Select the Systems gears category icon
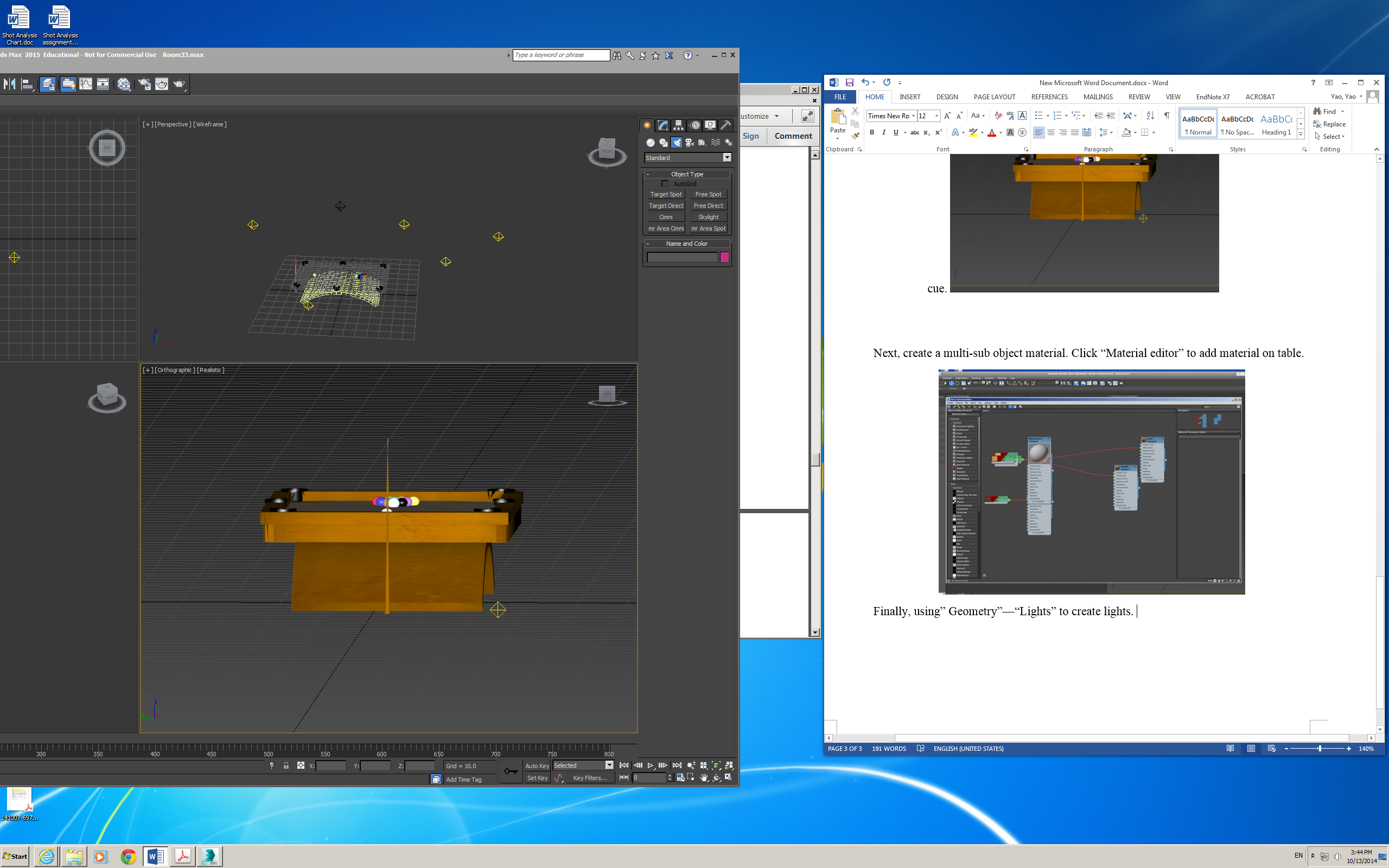 coord(728,142)
